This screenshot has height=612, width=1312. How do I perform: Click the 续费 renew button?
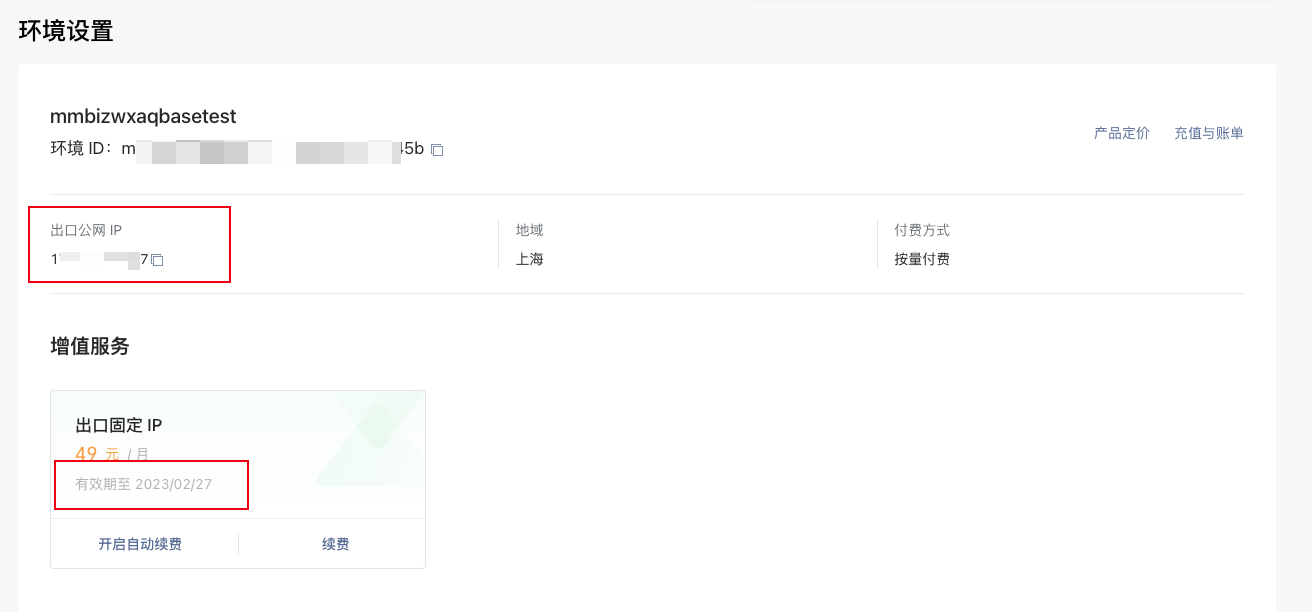coord(336,544)
